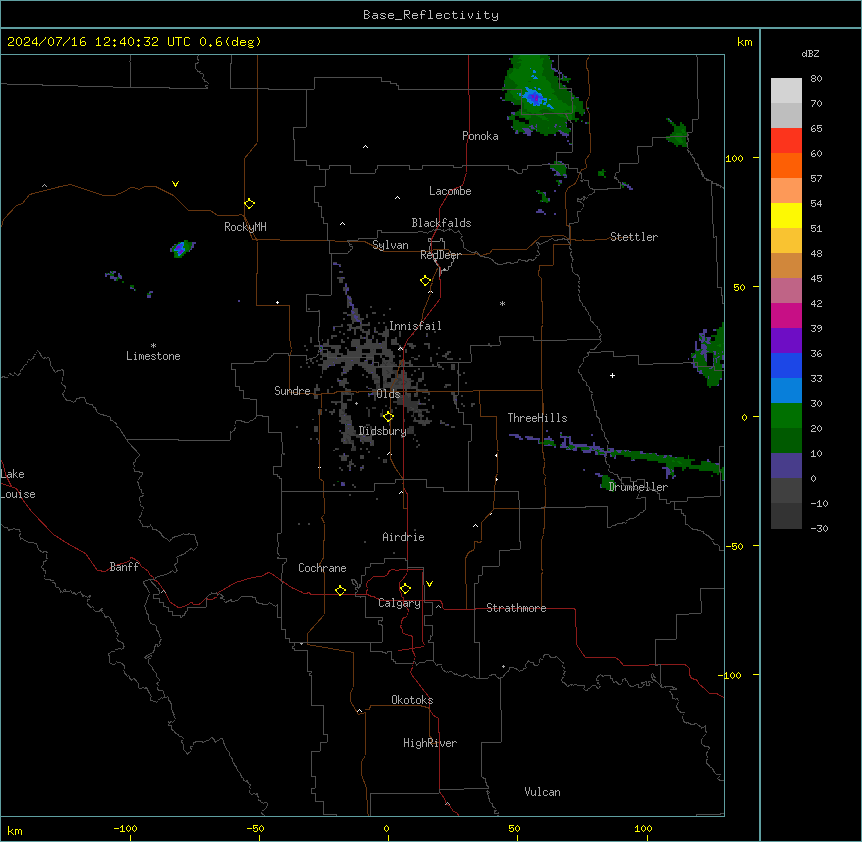Image resolution: width=862 pixels, height=842 pixels.
Task: Click the yellow diamond marker above Calgary
Action: 405,589
